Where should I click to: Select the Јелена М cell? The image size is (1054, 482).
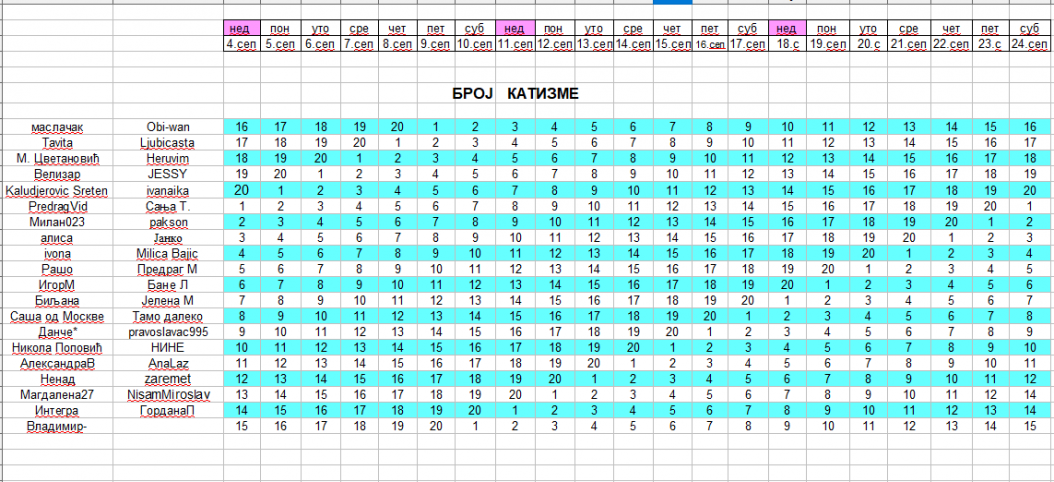pos(168,300)
